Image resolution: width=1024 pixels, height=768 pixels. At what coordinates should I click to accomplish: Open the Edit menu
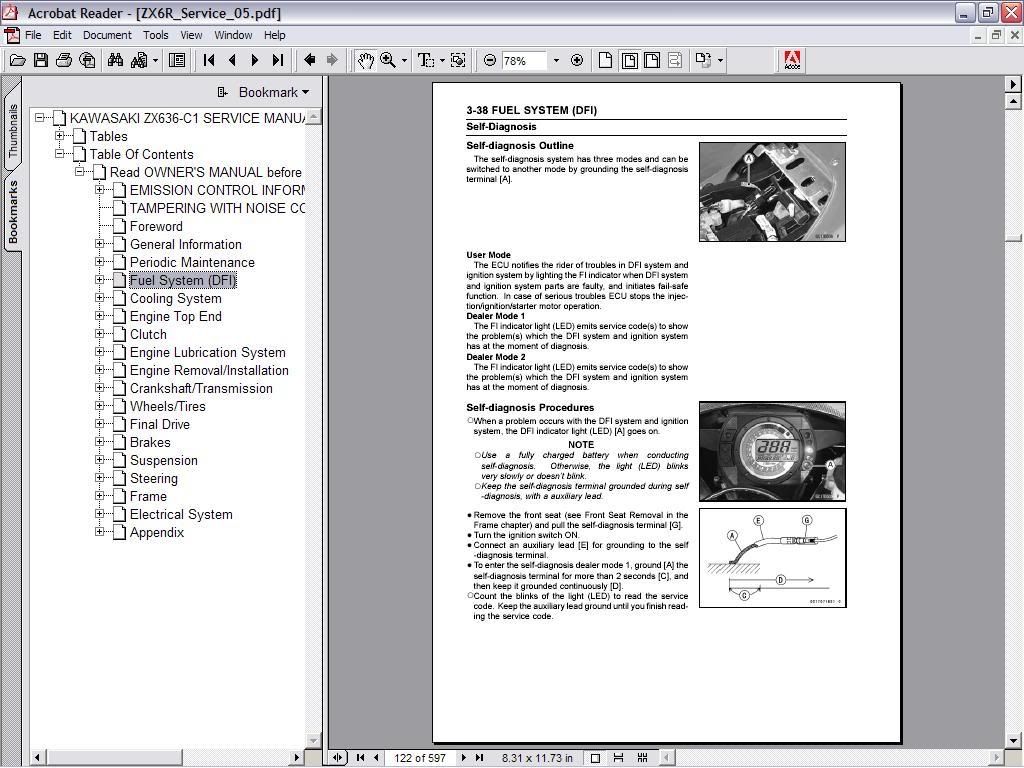pos(62,35)
